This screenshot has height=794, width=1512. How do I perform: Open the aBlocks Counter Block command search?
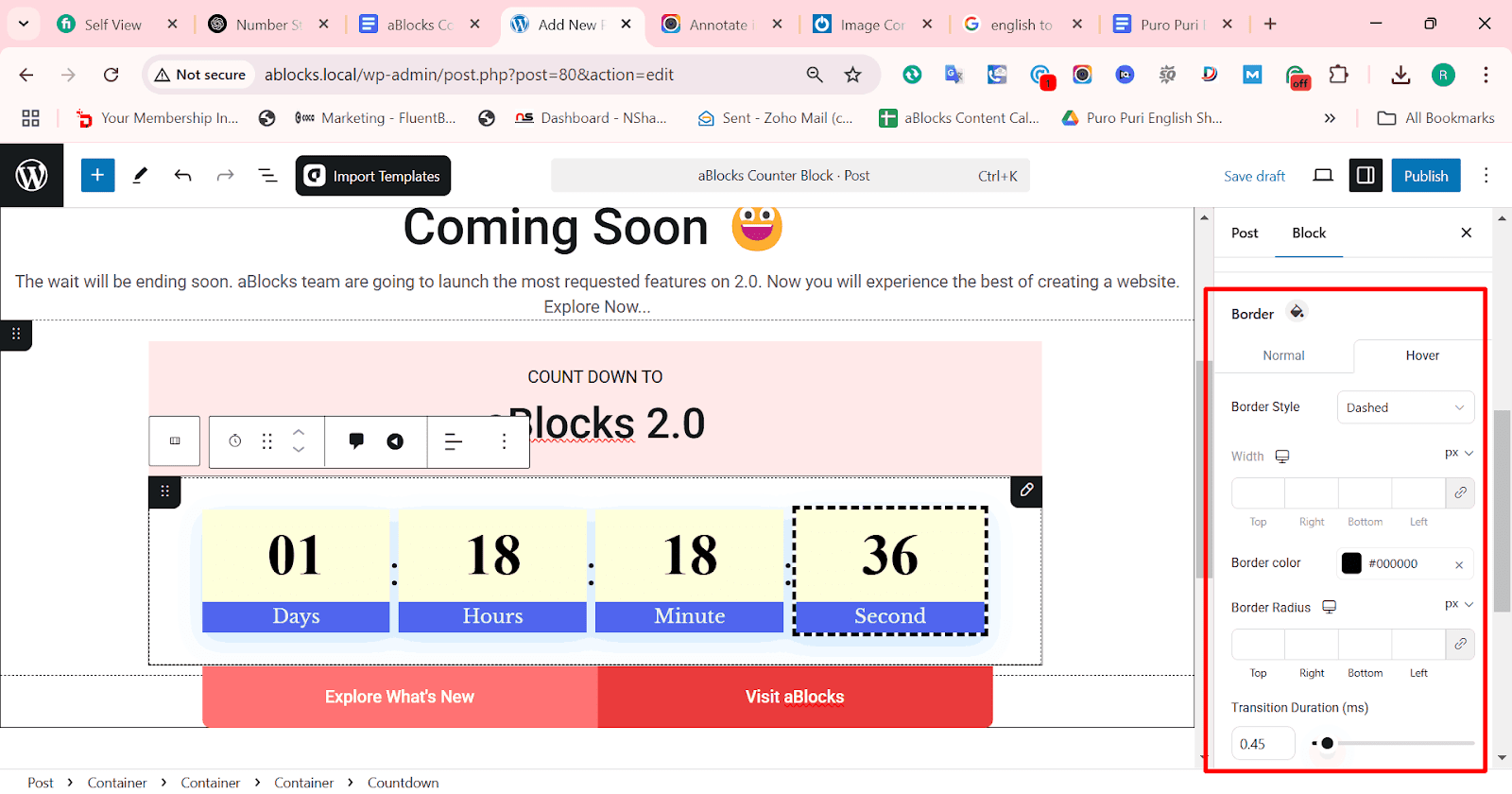(790, 176)
